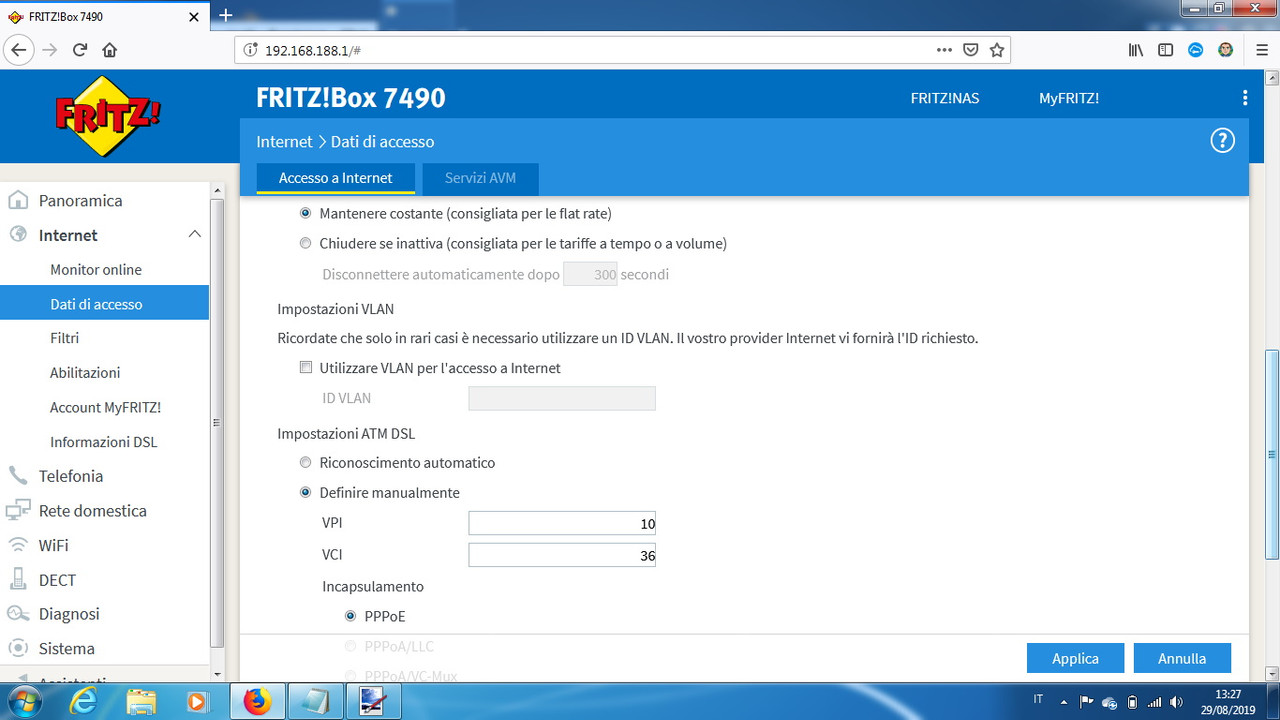The image size is (1280, 720).
Task: Open the three-dot menu in FRITZ!Box header
Action: (1245, 98)
